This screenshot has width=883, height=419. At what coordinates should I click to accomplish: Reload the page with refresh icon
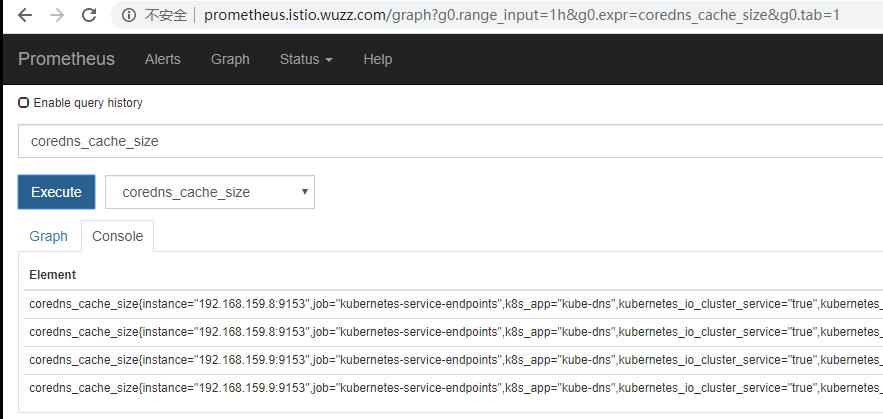[89, 15]
